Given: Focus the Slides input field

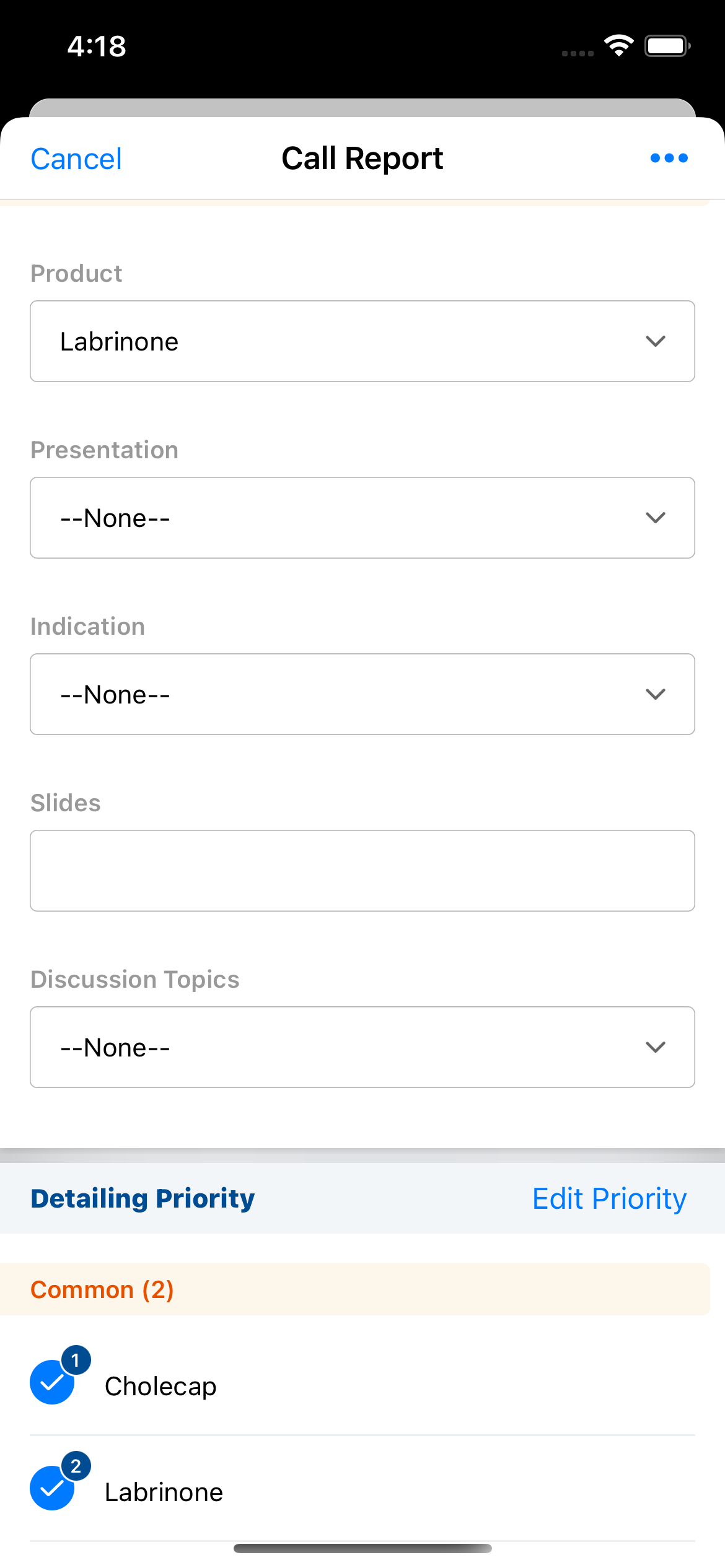Looking at the screenshot, I should 362,871.
